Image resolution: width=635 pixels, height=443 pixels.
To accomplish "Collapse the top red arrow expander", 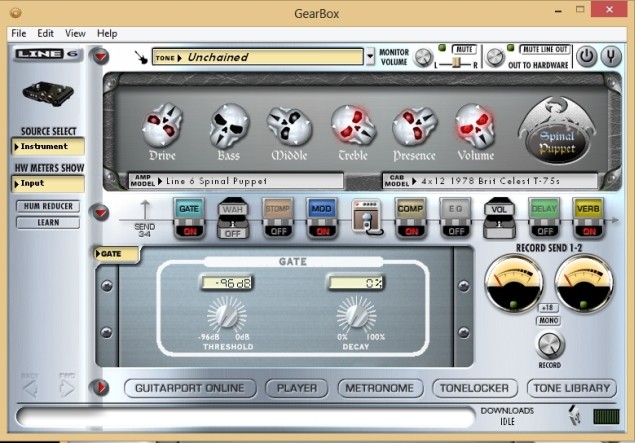I will 100,56.
